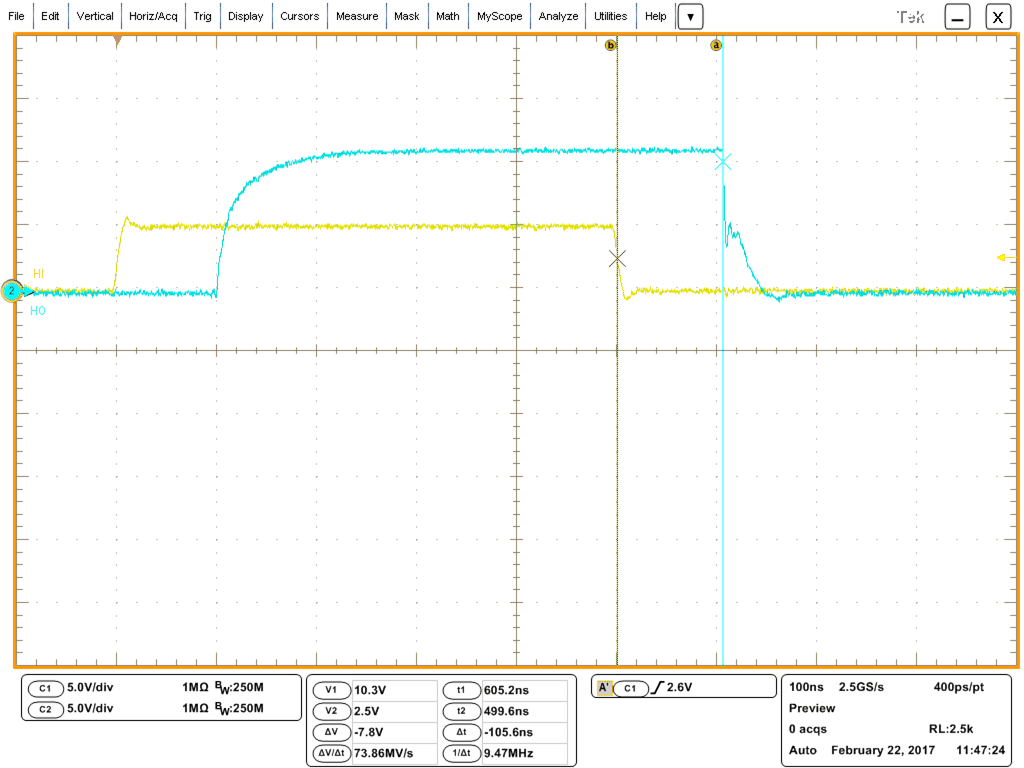The width and height of the screenshot is (1024, 768).
Task: Open the Measure menu
Action: coord(357,16)
